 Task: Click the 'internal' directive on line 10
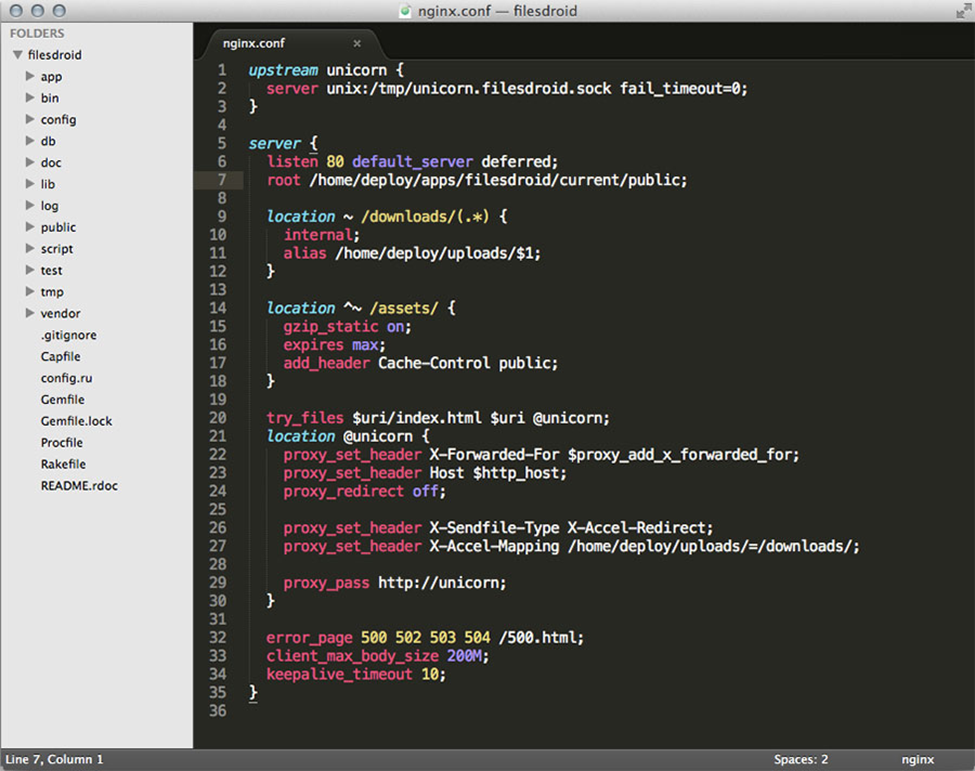coord(318,234)
